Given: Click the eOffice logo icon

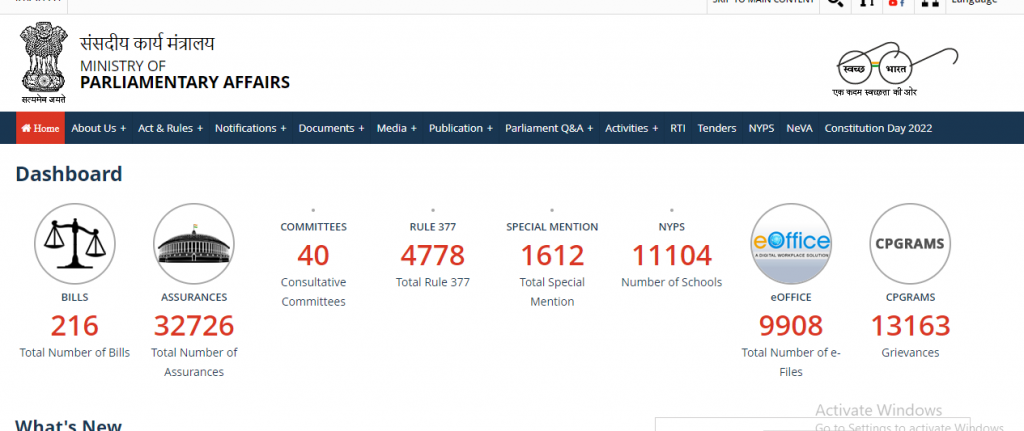Looking at the screenshot, I should 790,244.
